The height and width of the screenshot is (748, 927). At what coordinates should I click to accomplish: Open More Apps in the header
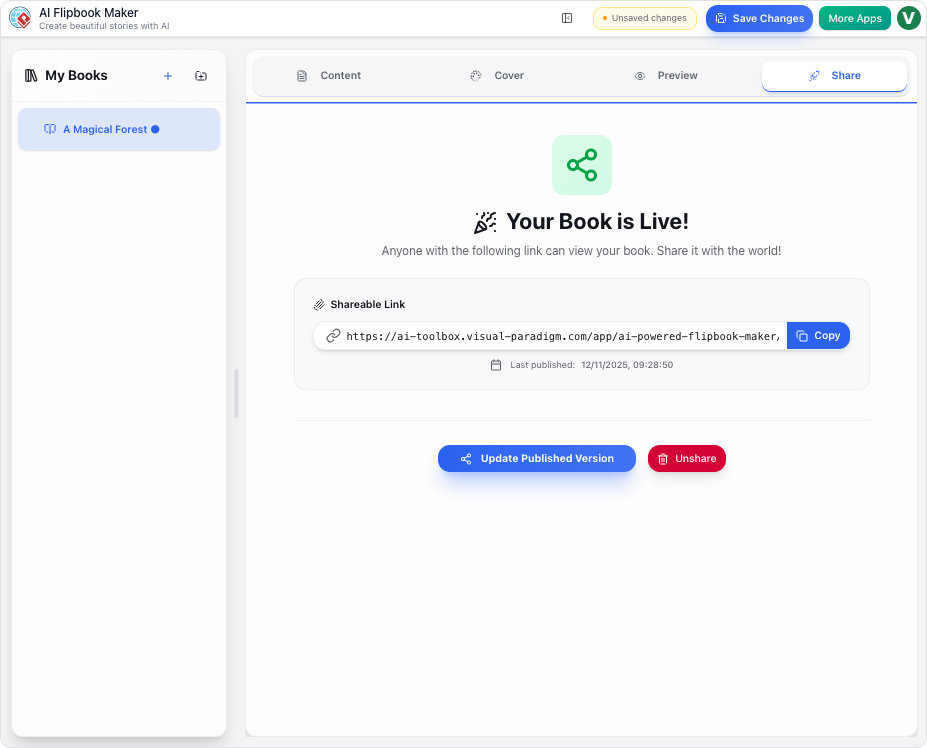point(854,18)
